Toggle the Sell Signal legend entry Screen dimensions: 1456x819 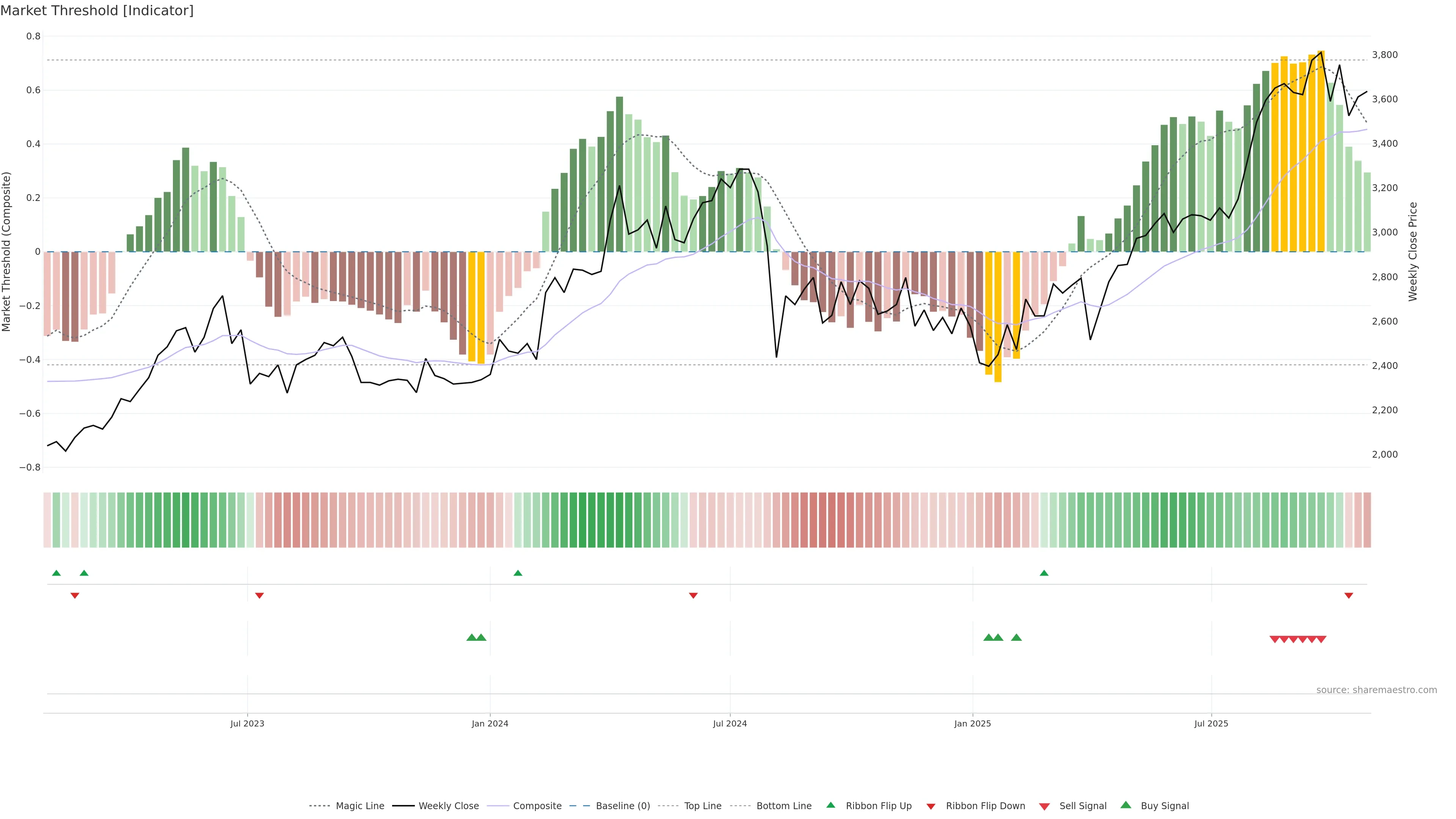point(1083,806)
